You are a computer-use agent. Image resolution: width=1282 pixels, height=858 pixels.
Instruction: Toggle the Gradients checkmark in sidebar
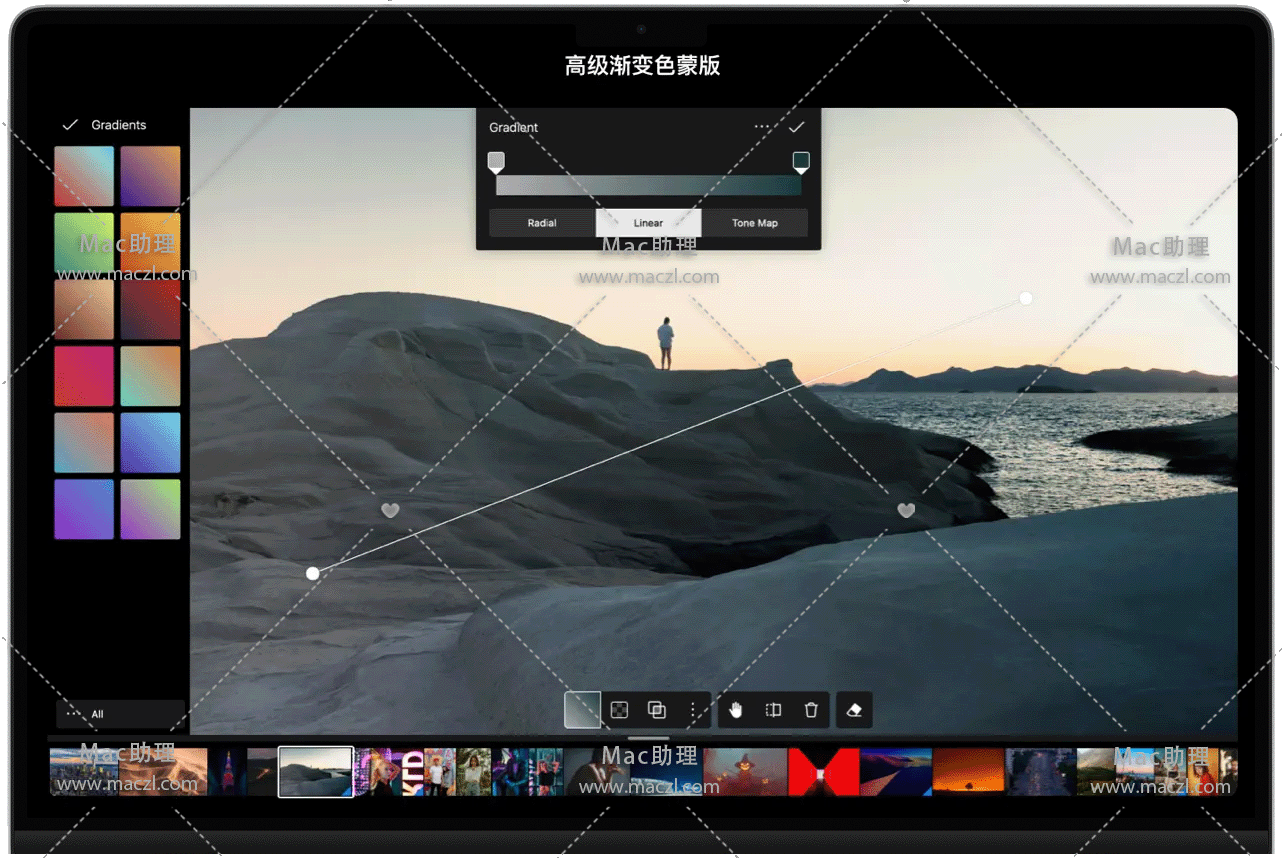[x=70, y=125]
